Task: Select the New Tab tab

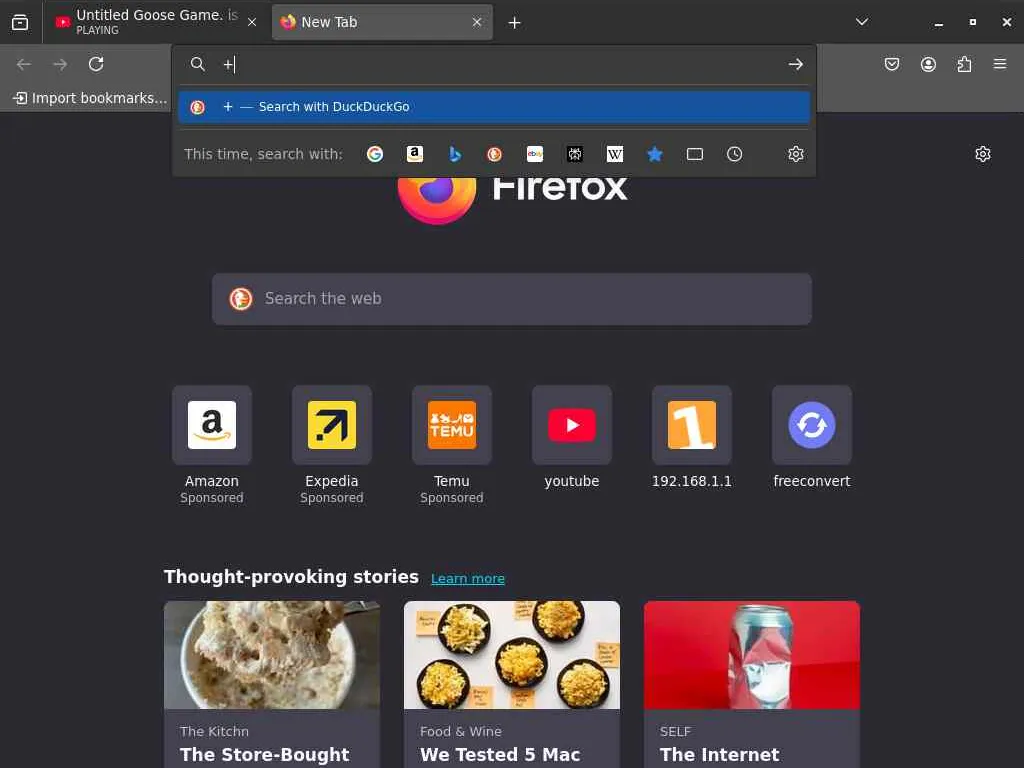Action: point(382,22)
